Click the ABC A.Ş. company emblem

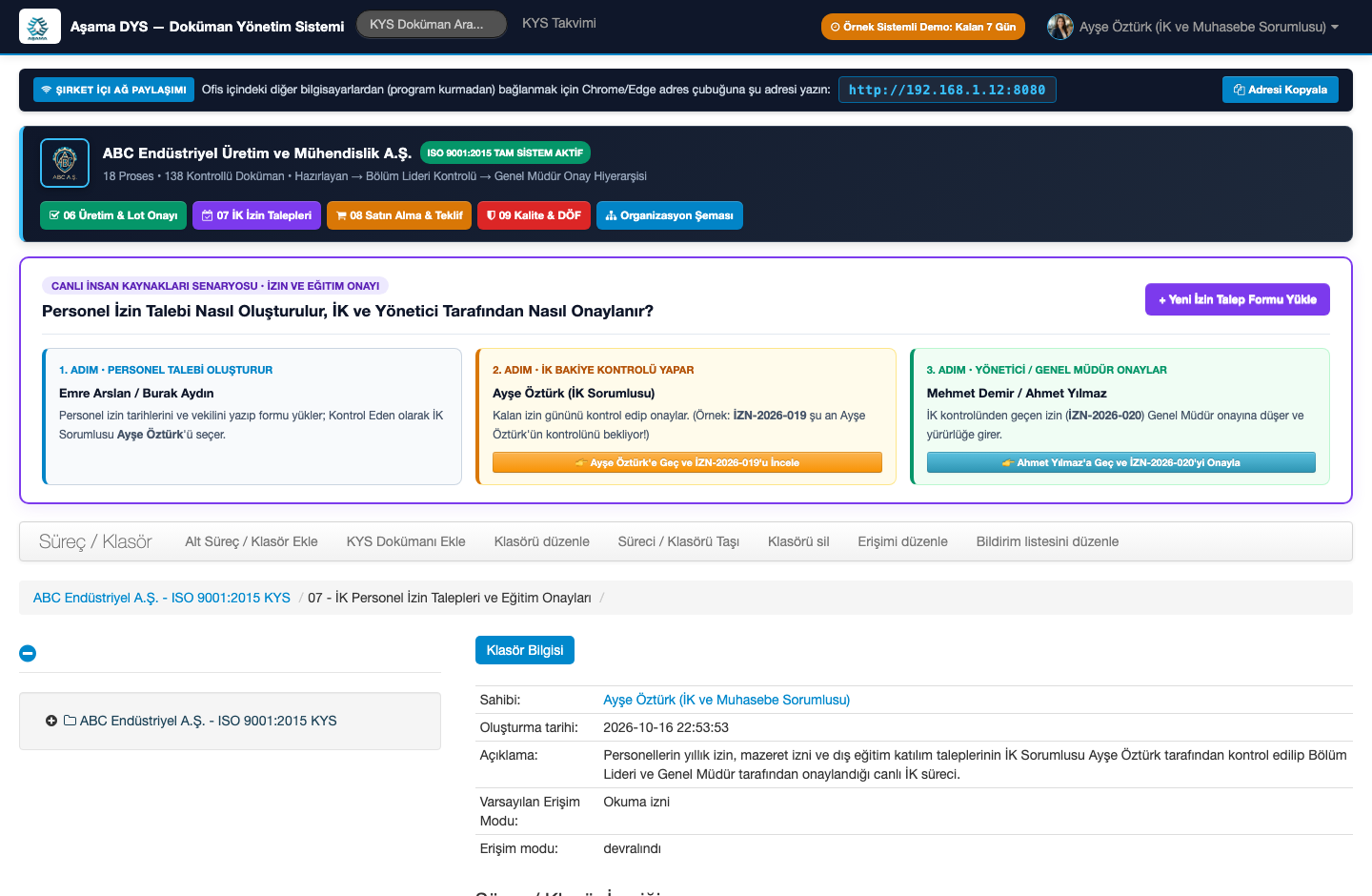[65, 163]
